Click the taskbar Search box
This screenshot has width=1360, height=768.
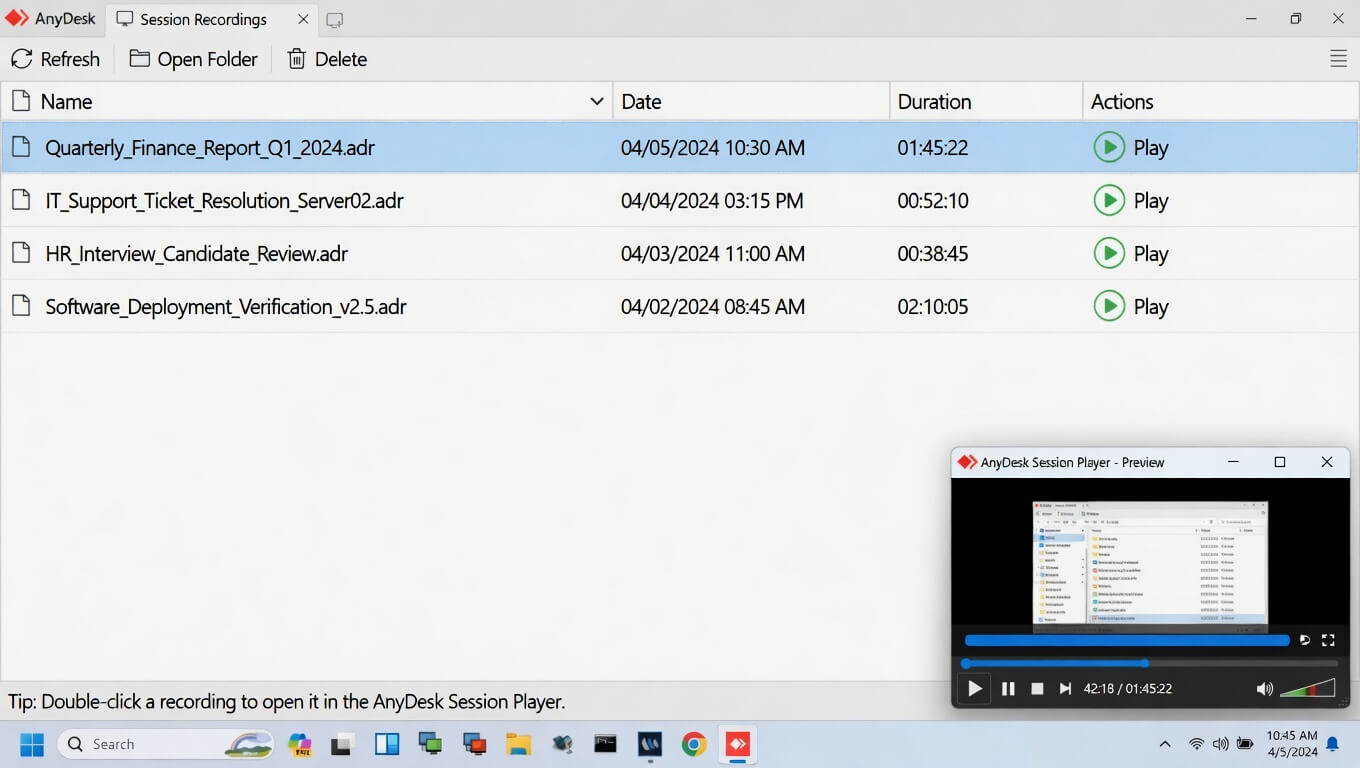(x=166, y=744)
